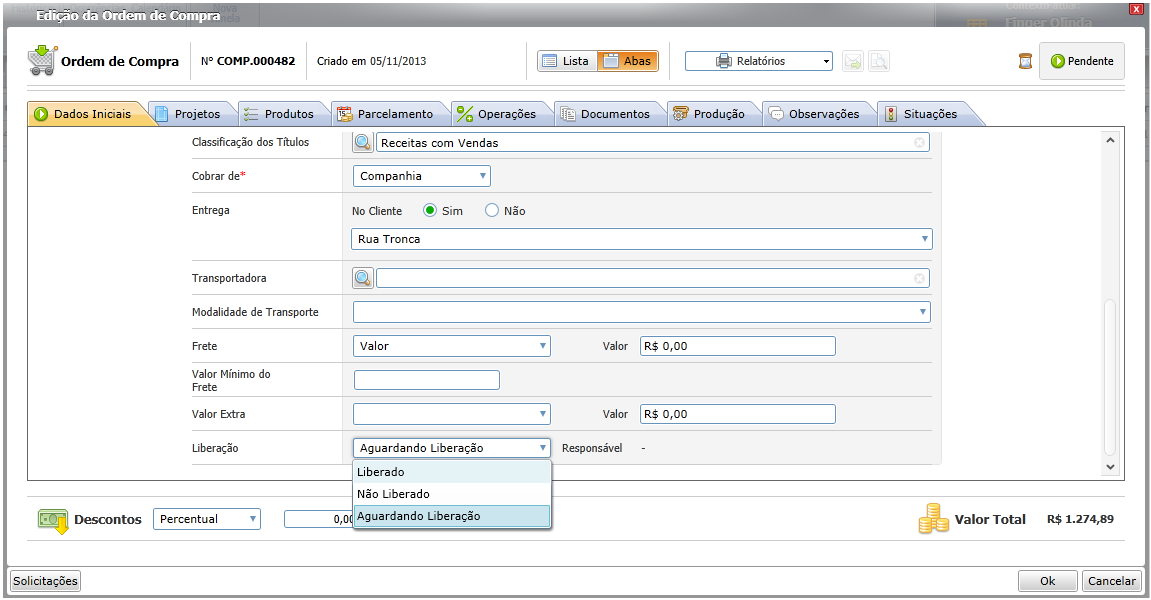Click the Valor Total amount R$ 1.274,89
Image resolution: width=1151 pixels, height=600 pixels.
pyautogui.click(x=1081, y=519)
